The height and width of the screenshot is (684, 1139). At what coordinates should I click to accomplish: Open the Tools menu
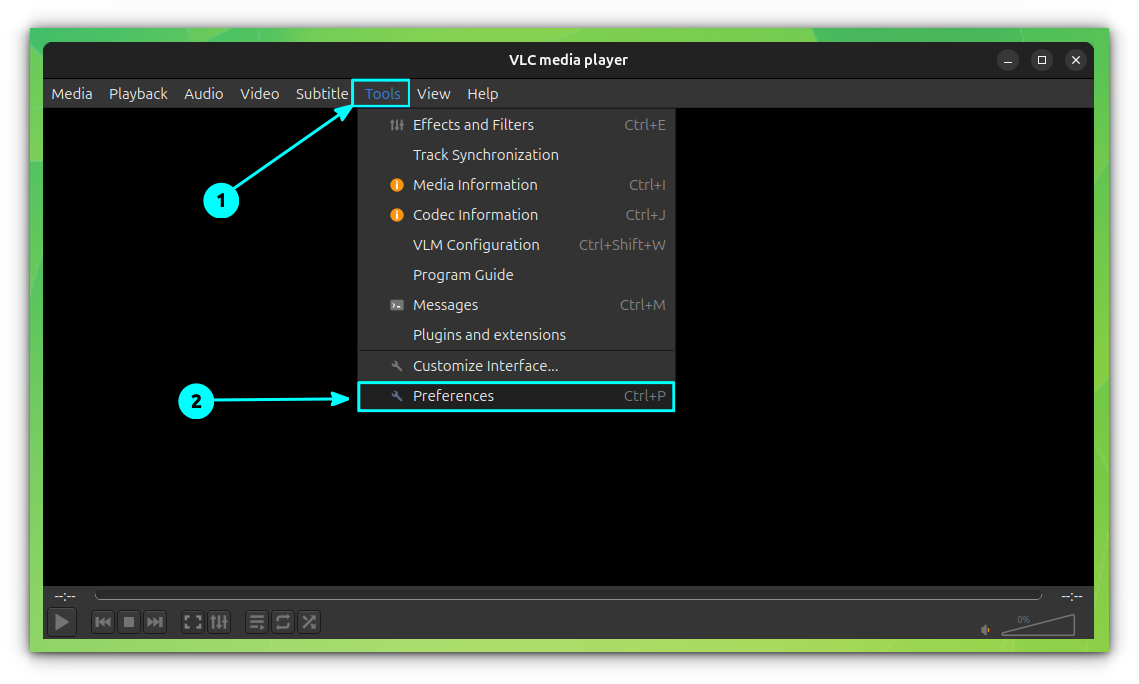tap(381, 93)
